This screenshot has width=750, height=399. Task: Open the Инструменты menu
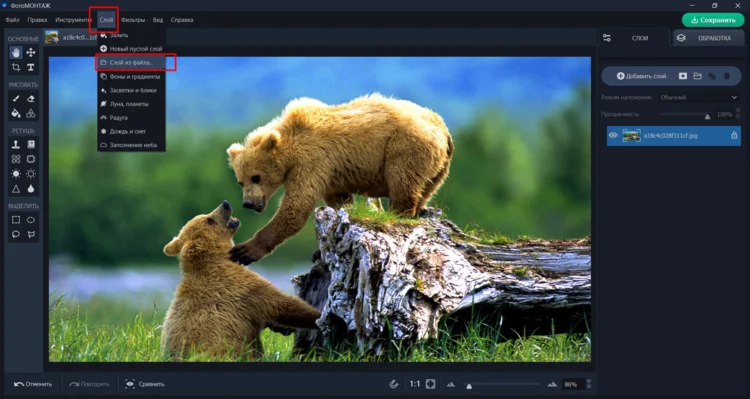[x=73, y=20]
